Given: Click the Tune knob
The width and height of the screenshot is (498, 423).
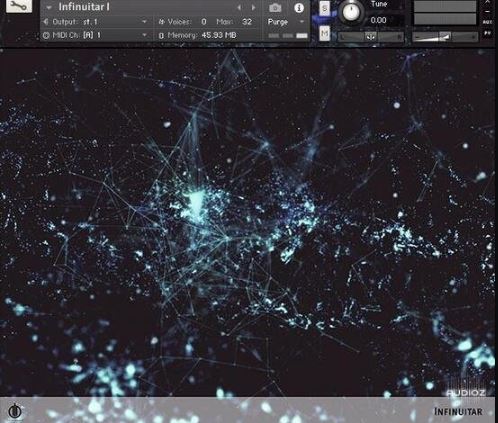Looking at the screenshot, I should pos(351,11).
